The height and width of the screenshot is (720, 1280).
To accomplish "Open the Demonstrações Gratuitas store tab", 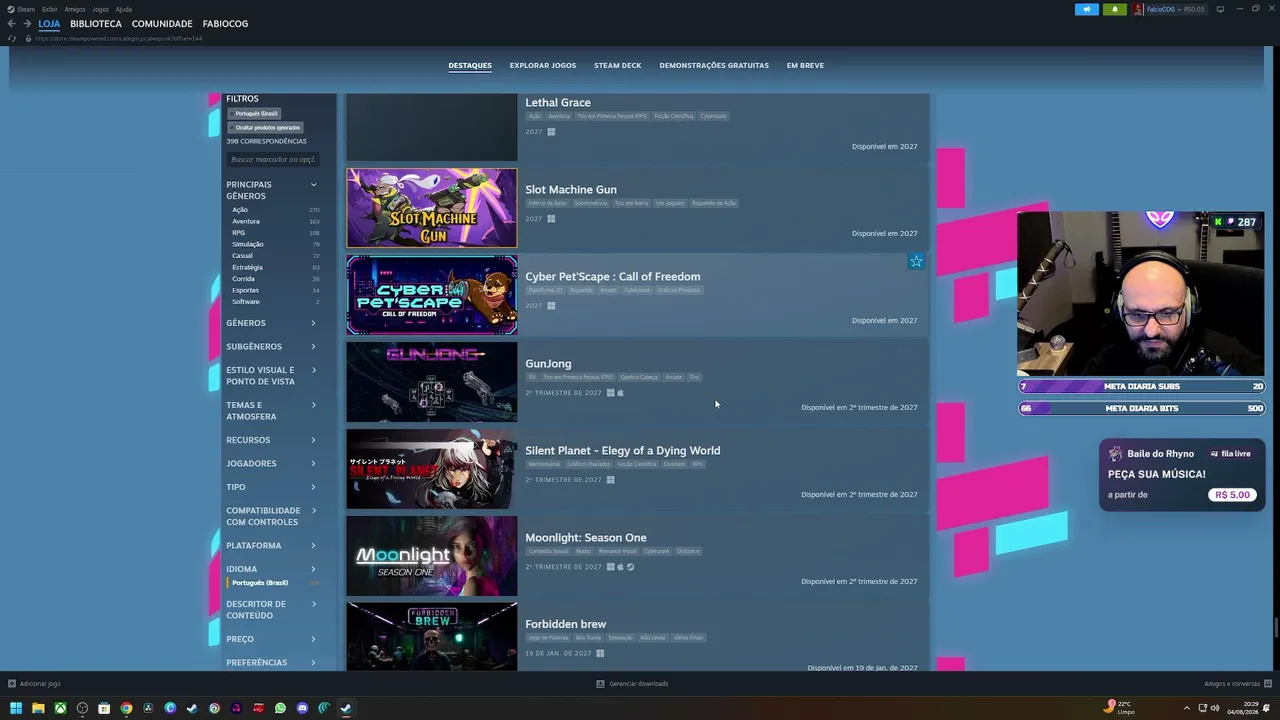I will pos(714,66).
